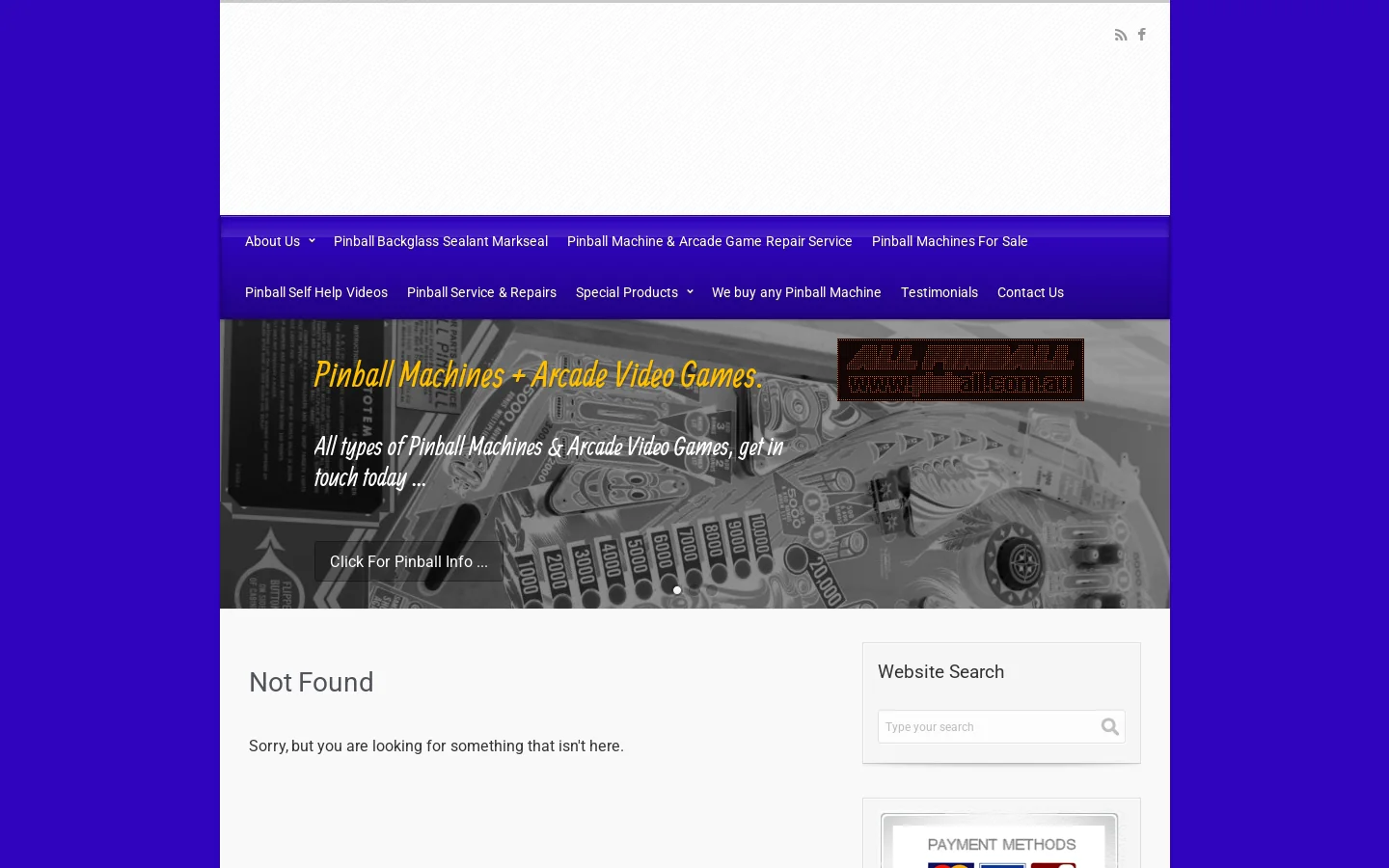Open Pinball Service & Repairs menu item
Screen dimensions: 1389x868
481,292
